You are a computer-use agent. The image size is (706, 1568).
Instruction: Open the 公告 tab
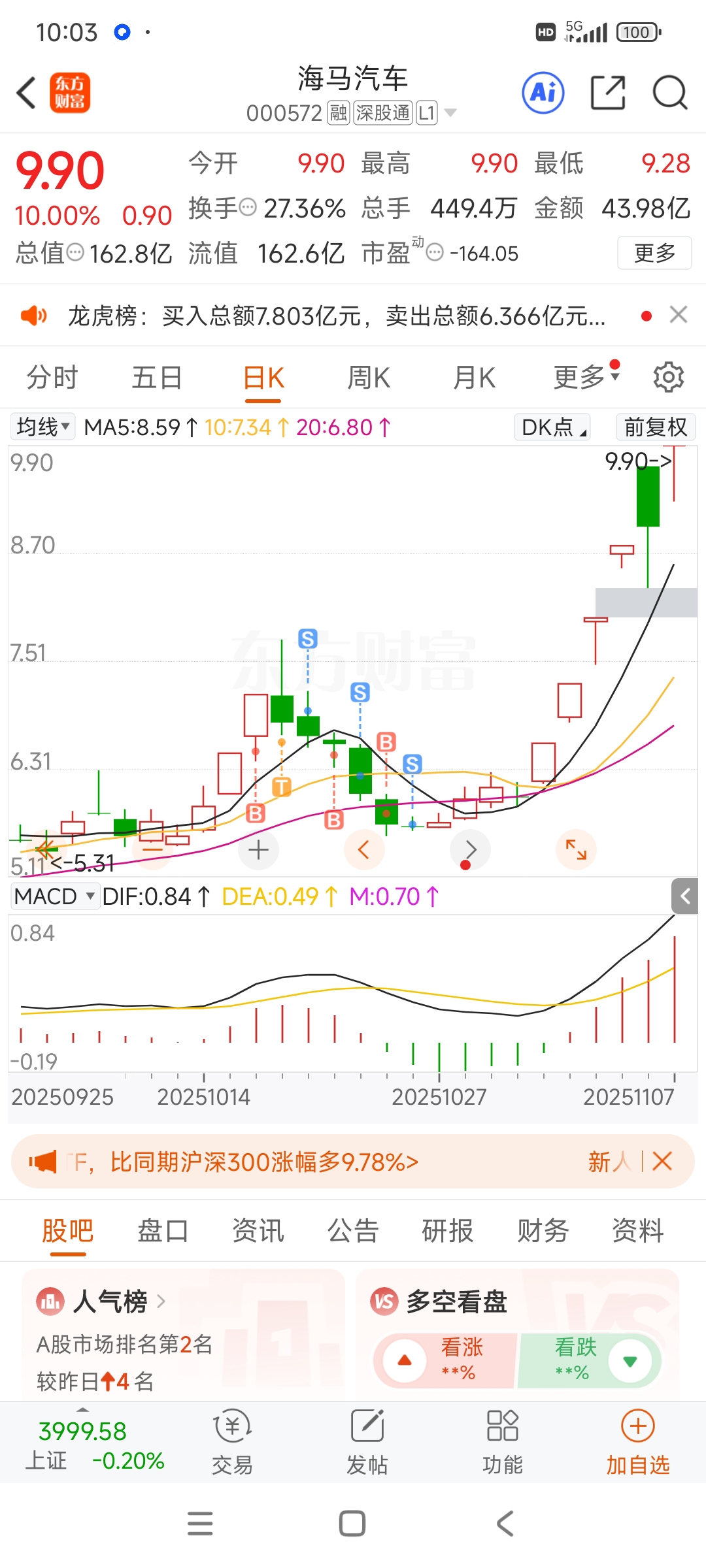tap(353, 1231)
